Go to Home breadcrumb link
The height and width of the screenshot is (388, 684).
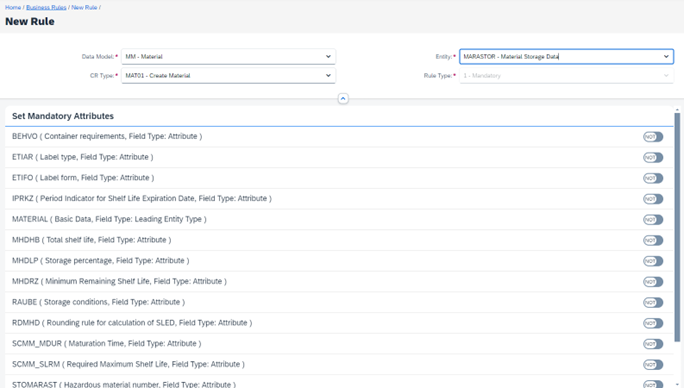(13, 7)
